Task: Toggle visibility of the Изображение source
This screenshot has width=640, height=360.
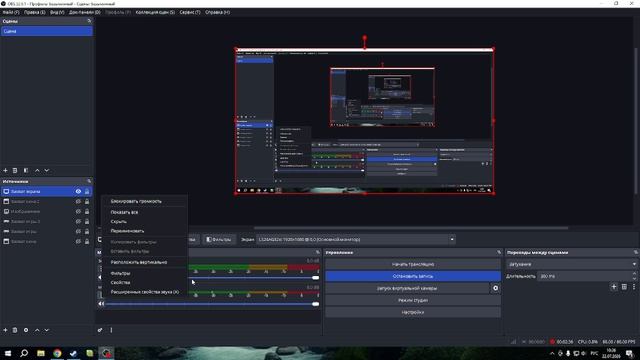Action: click(78, 211)
